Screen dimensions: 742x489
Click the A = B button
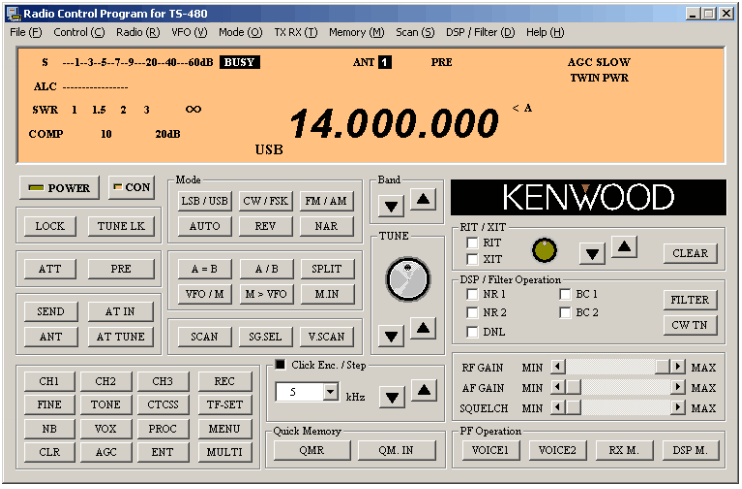tap(204, 269)
